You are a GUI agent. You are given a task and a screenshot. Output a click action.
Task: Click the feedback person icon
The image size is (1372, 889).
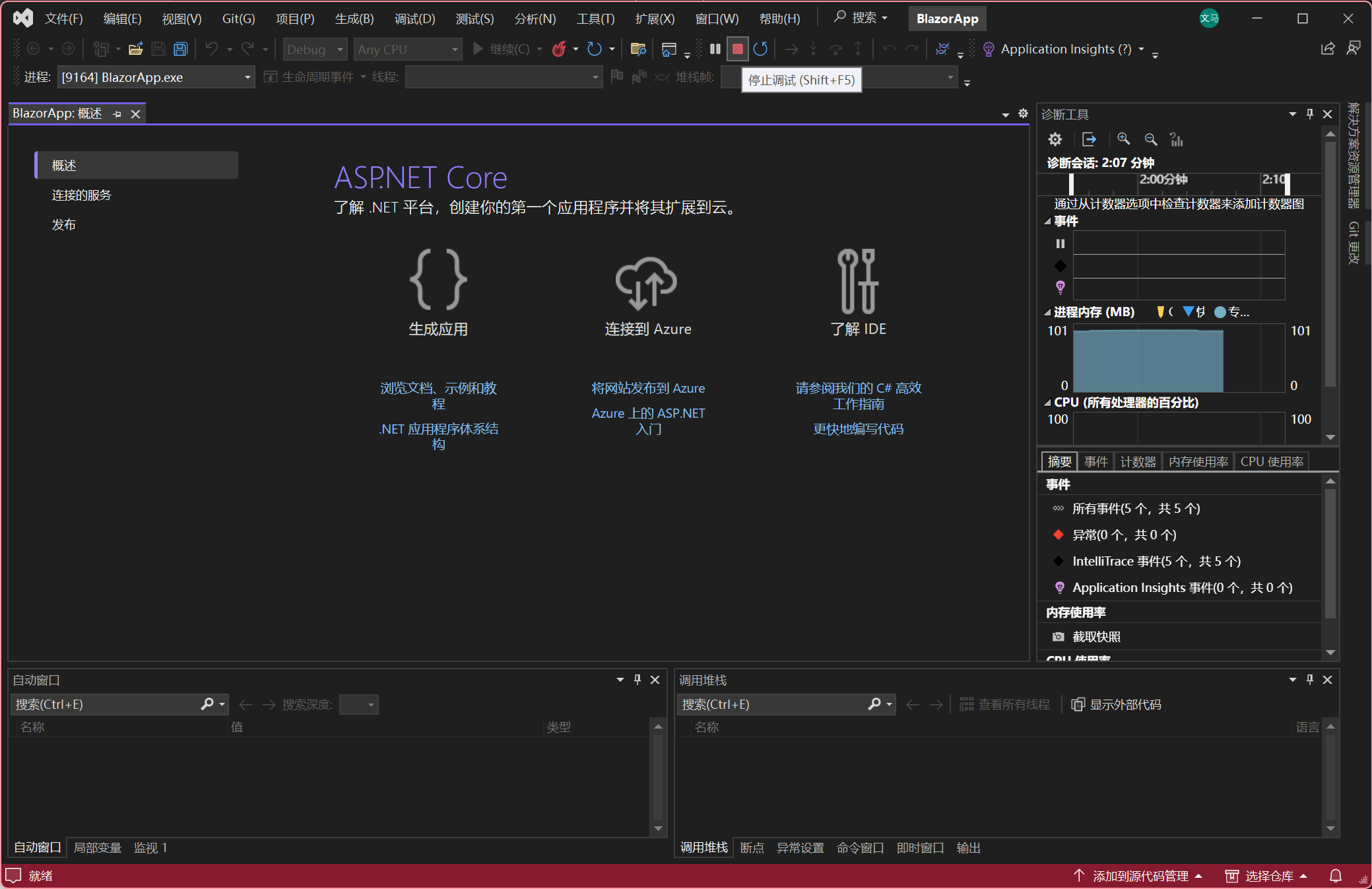tap(1354, 48)
